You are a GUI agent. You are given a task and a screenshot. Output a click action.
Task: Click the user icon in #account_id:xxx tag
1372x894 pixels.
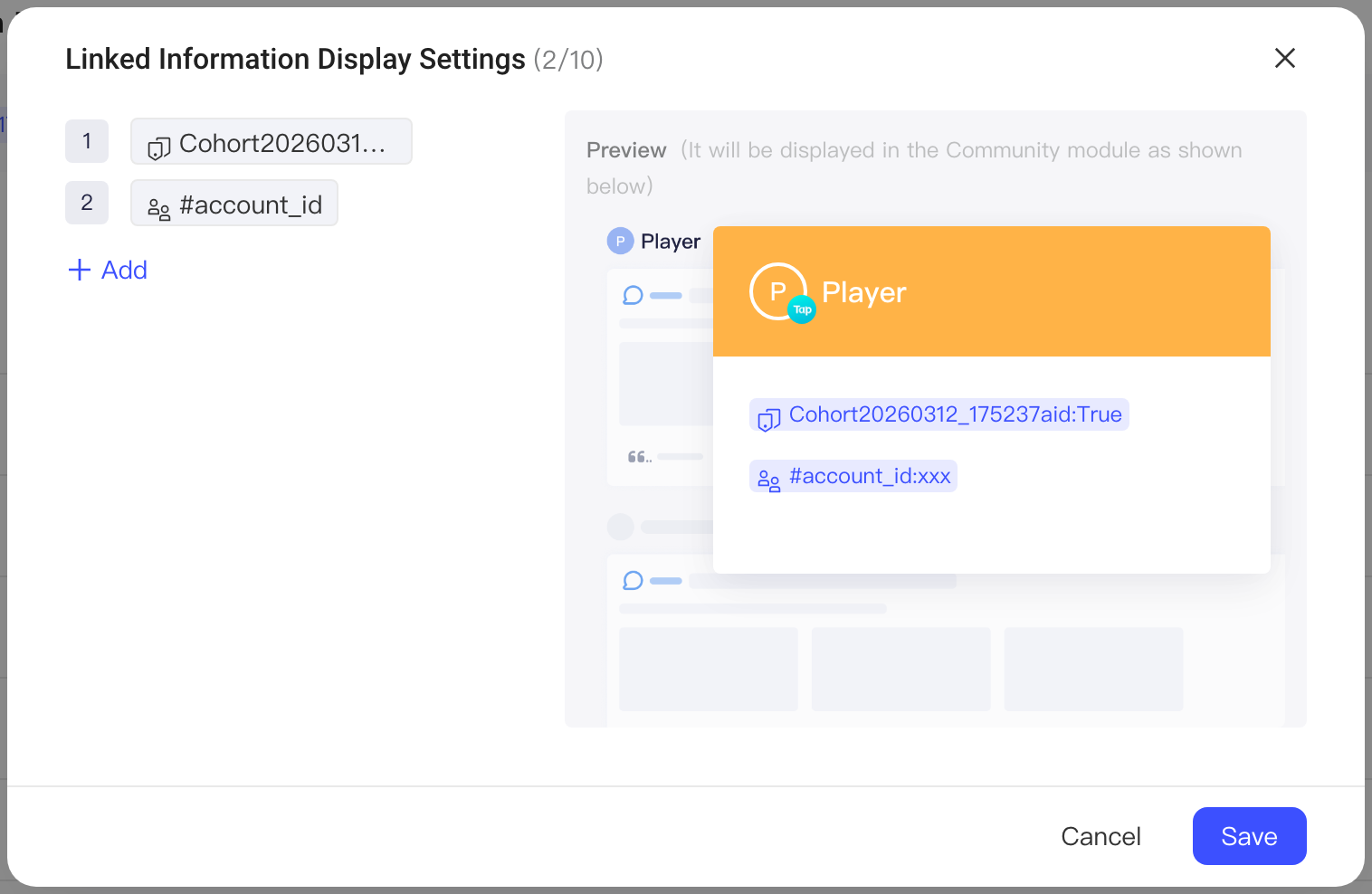pyautogui.click(x=769, y=480)
